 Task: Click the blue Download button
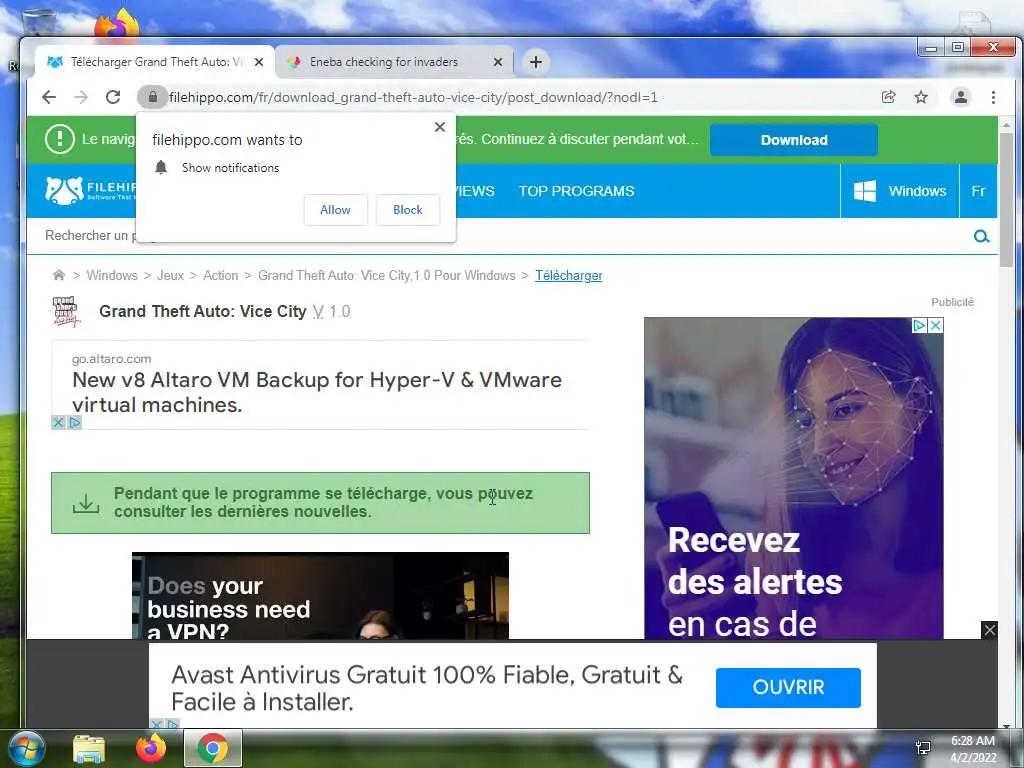(x=793, y=140)
